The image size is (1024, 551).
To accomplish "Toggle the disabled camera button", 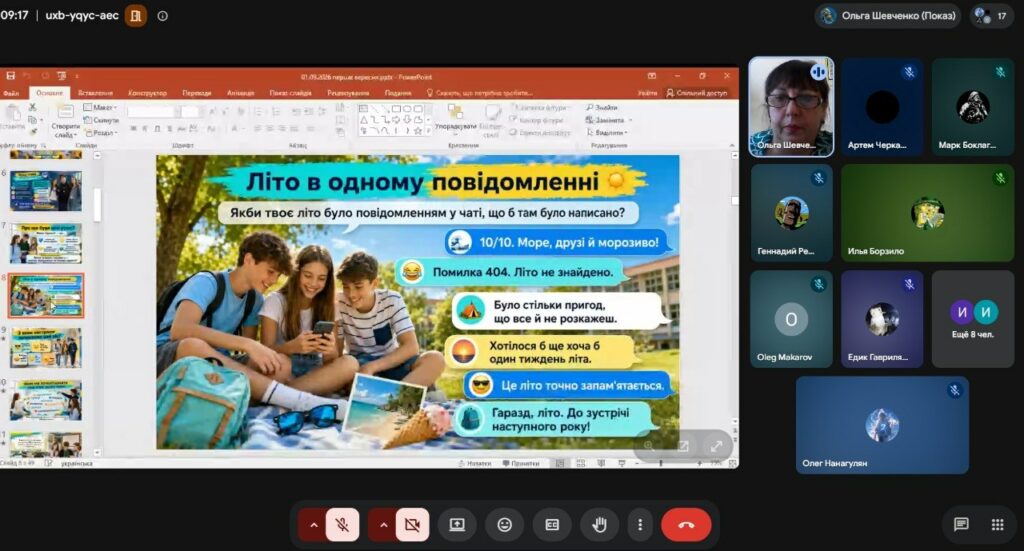I will (x=412, y=524).
